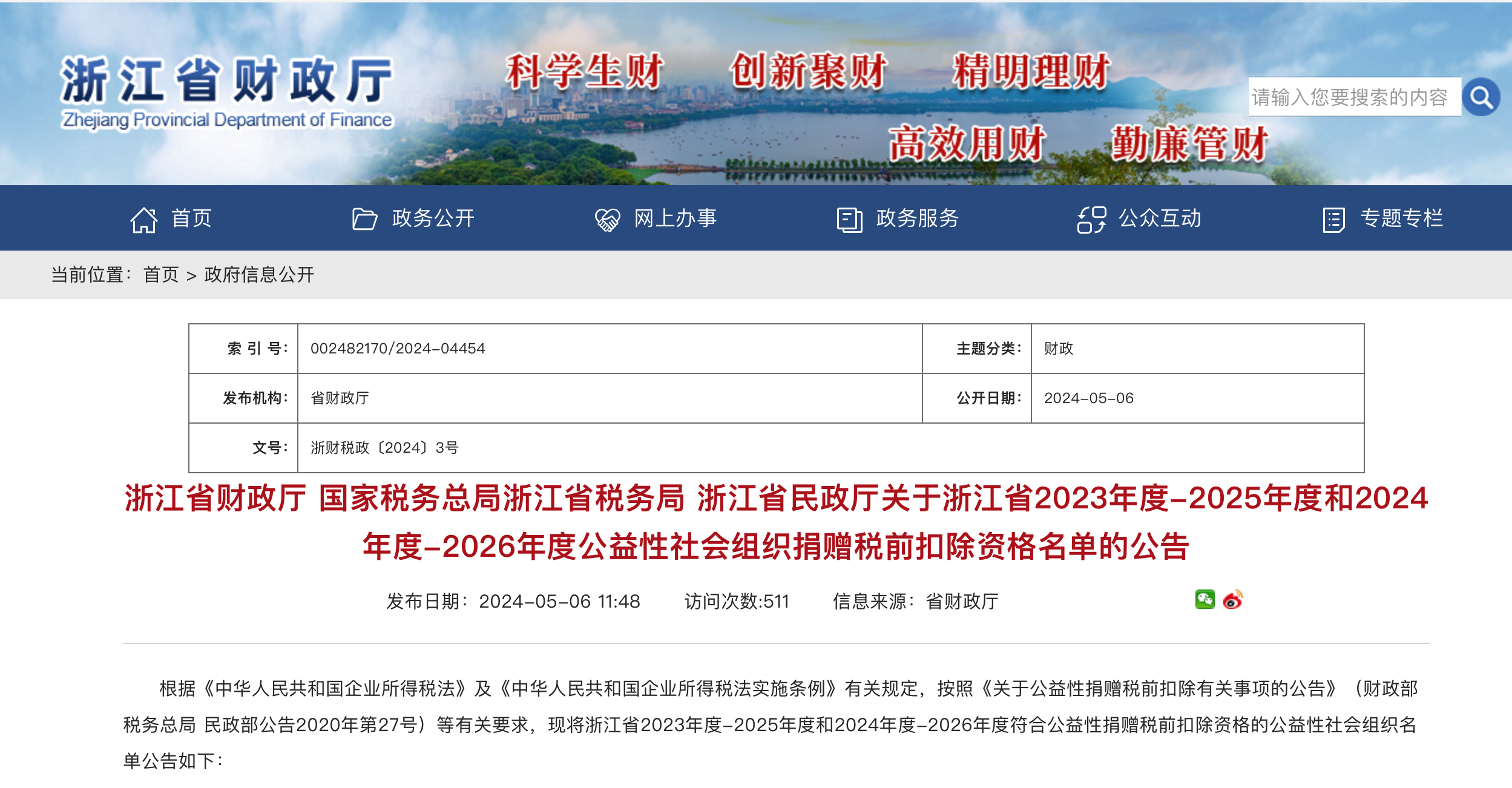This screenshot has width=1512, height=788.
Task: Click the house icon beside 首页
Action: click(144, 219)
